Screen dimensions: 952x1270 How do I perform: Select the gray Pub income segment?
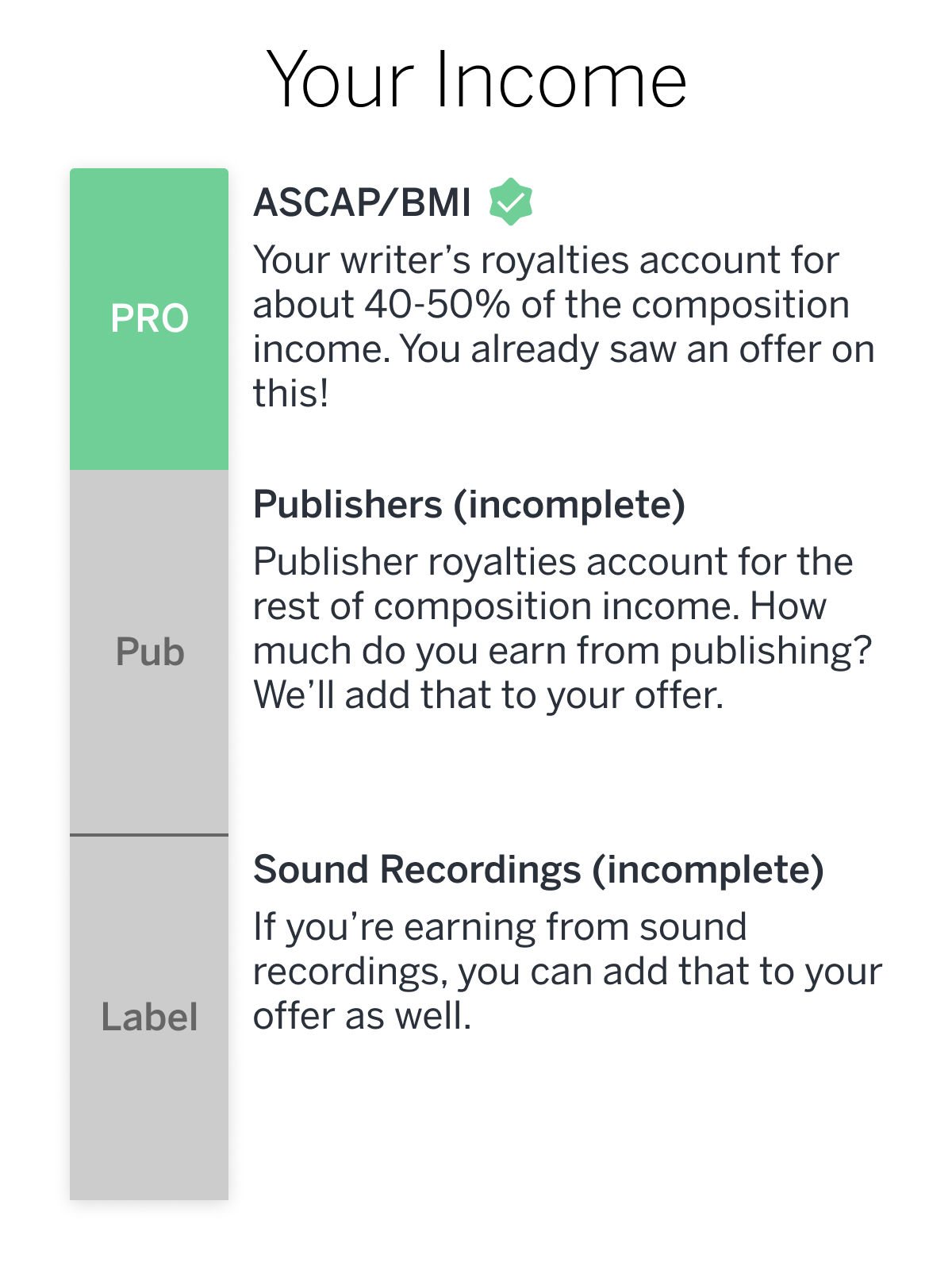149,652
